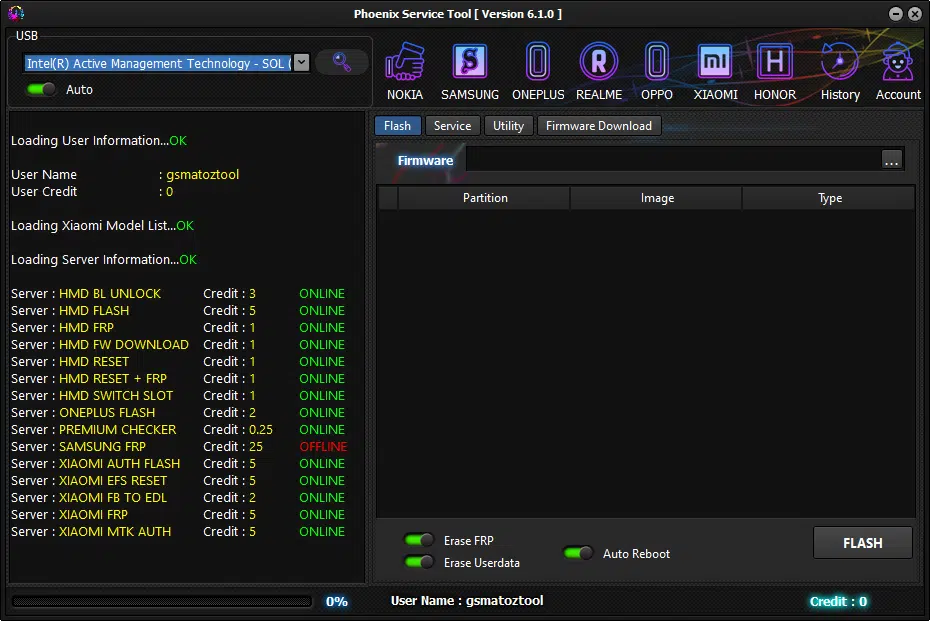
Task: Toggle the Auto USB detection switch
Action: 40,89
